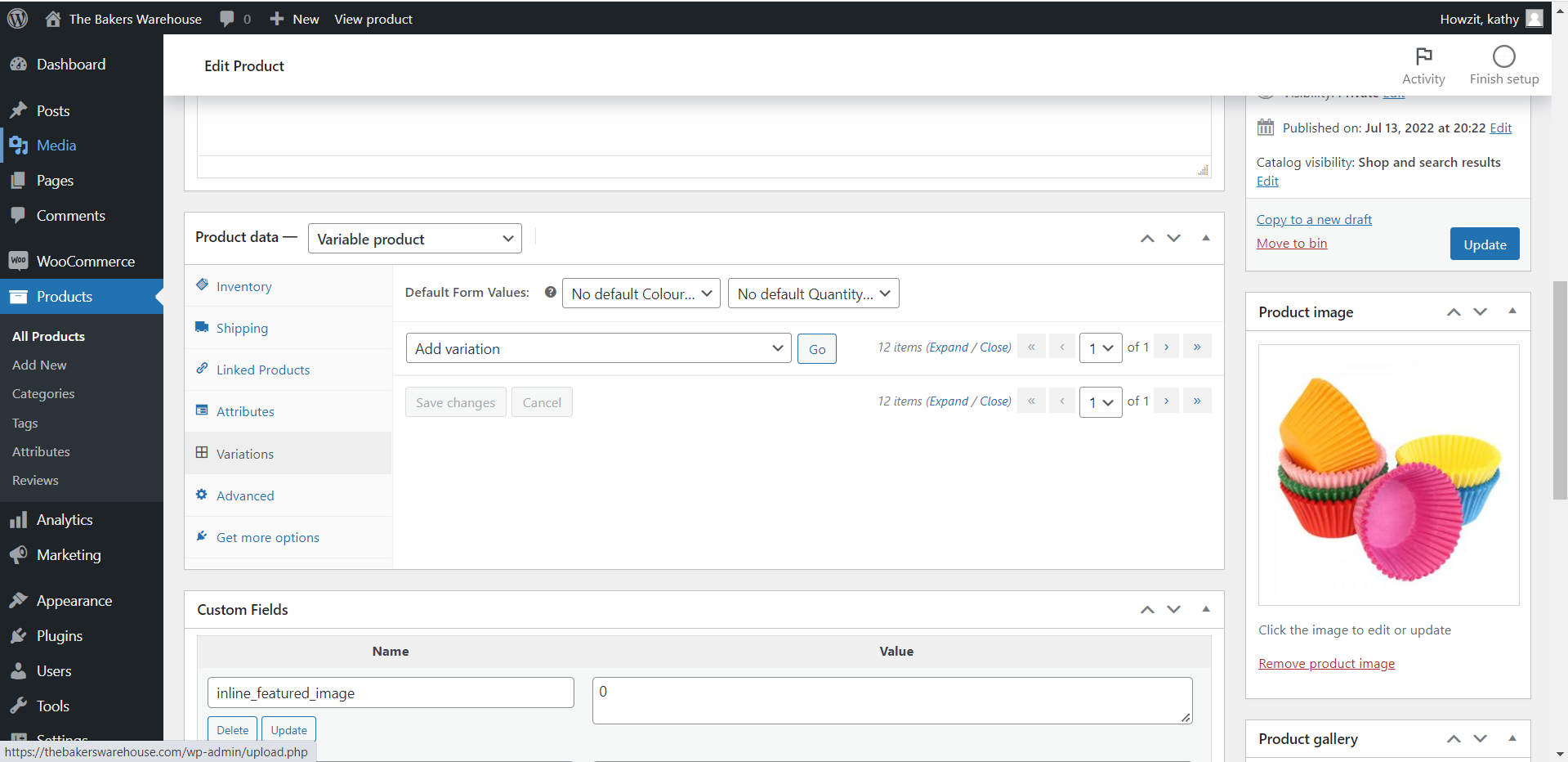Toggle the Custom Fields panel collapse triangle

point(1205,609)
